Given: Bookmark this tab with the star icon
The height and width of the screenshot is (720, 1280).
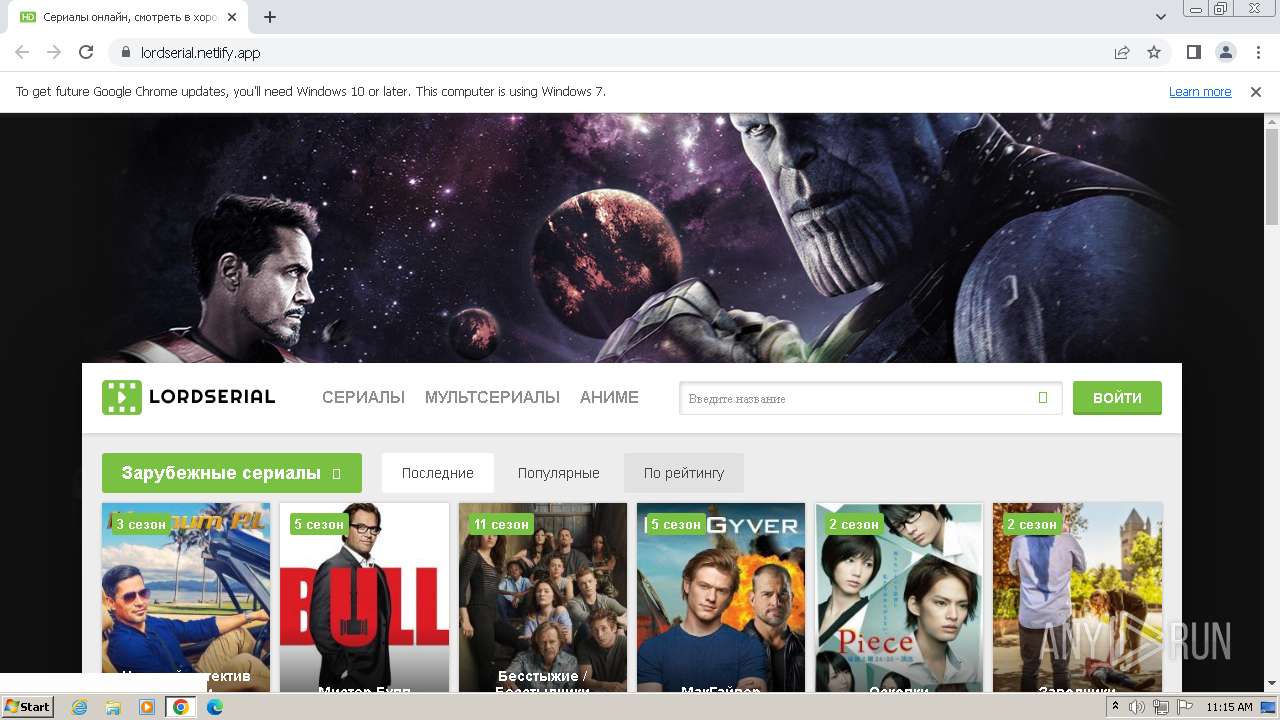Looking at the screenshot, I should point(1154,52).
